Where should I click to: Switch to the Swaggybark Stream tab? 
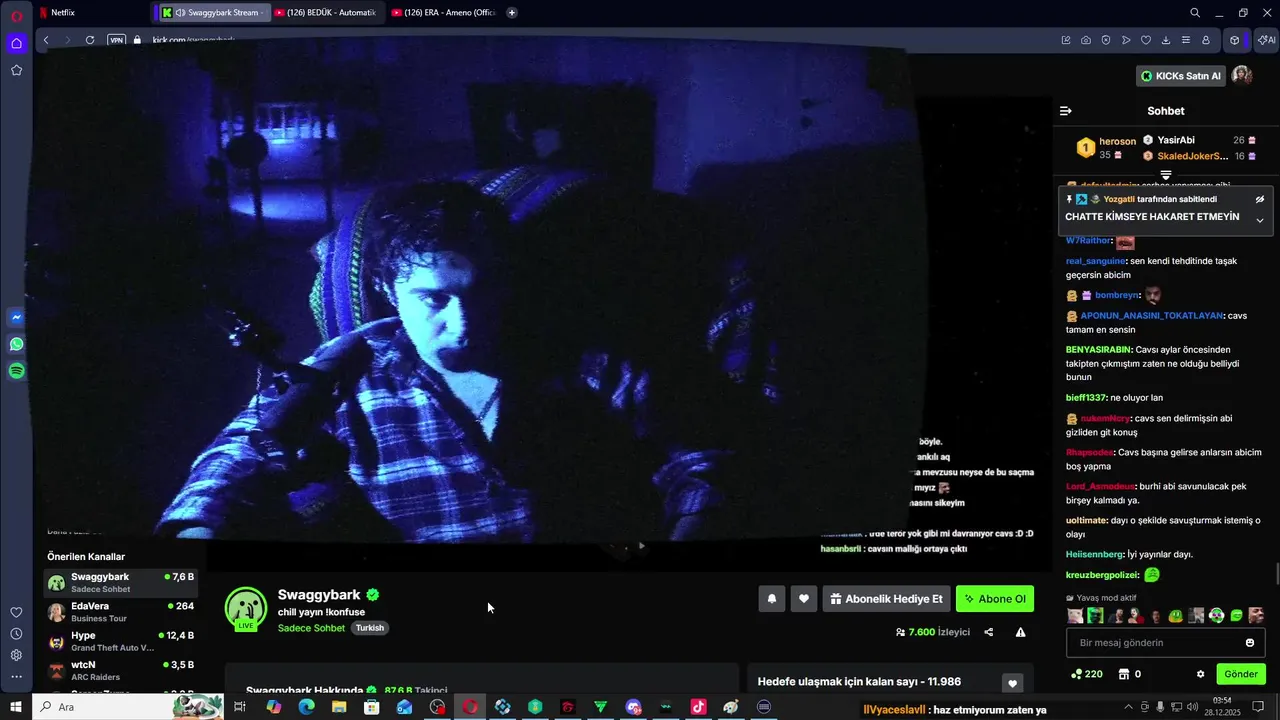pos(212,12)
